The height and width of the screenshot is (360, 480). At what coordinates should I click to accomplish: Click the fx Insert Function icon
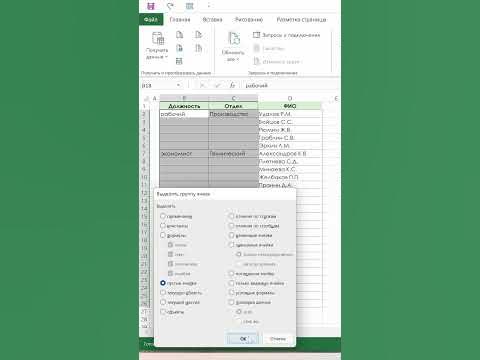(232, 86)
